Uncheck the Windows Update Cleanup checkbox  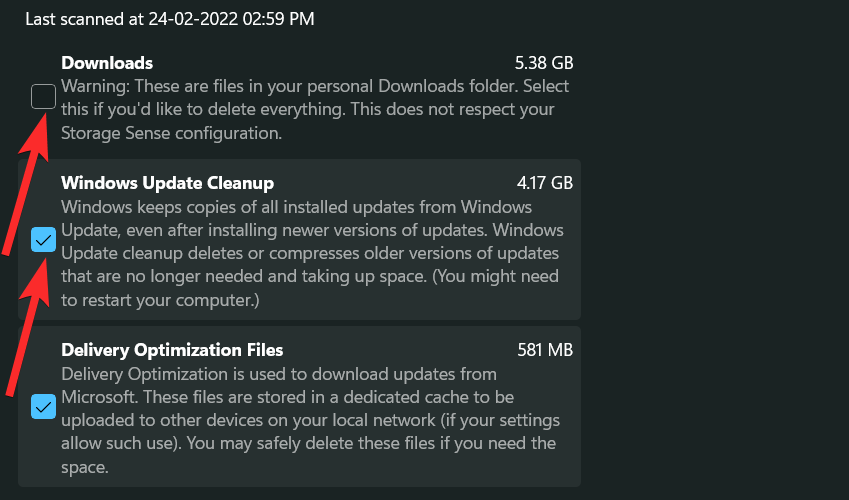(43, 240)
